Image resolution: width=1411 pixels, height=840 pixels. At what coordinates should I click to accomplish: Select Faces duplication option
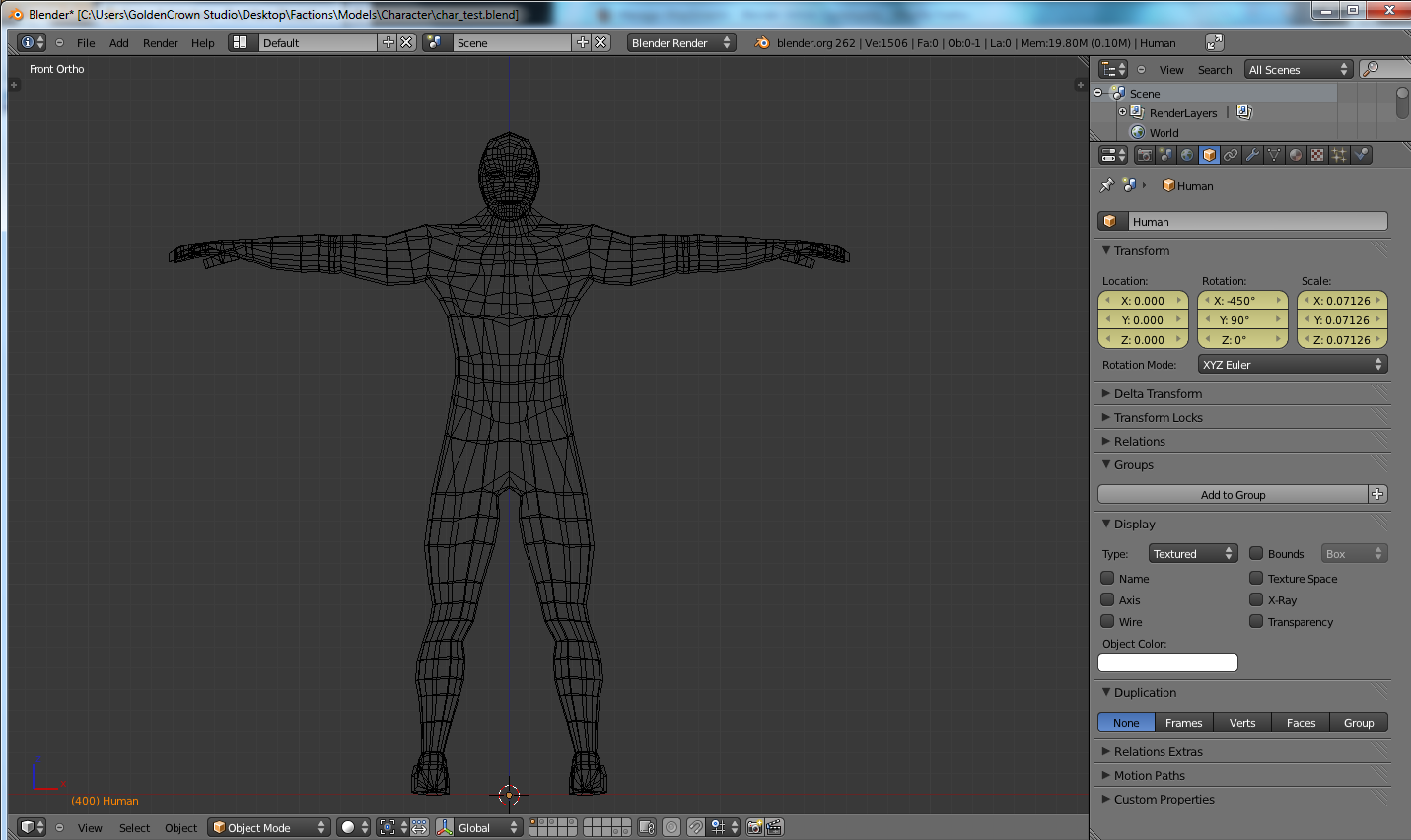1301,722
